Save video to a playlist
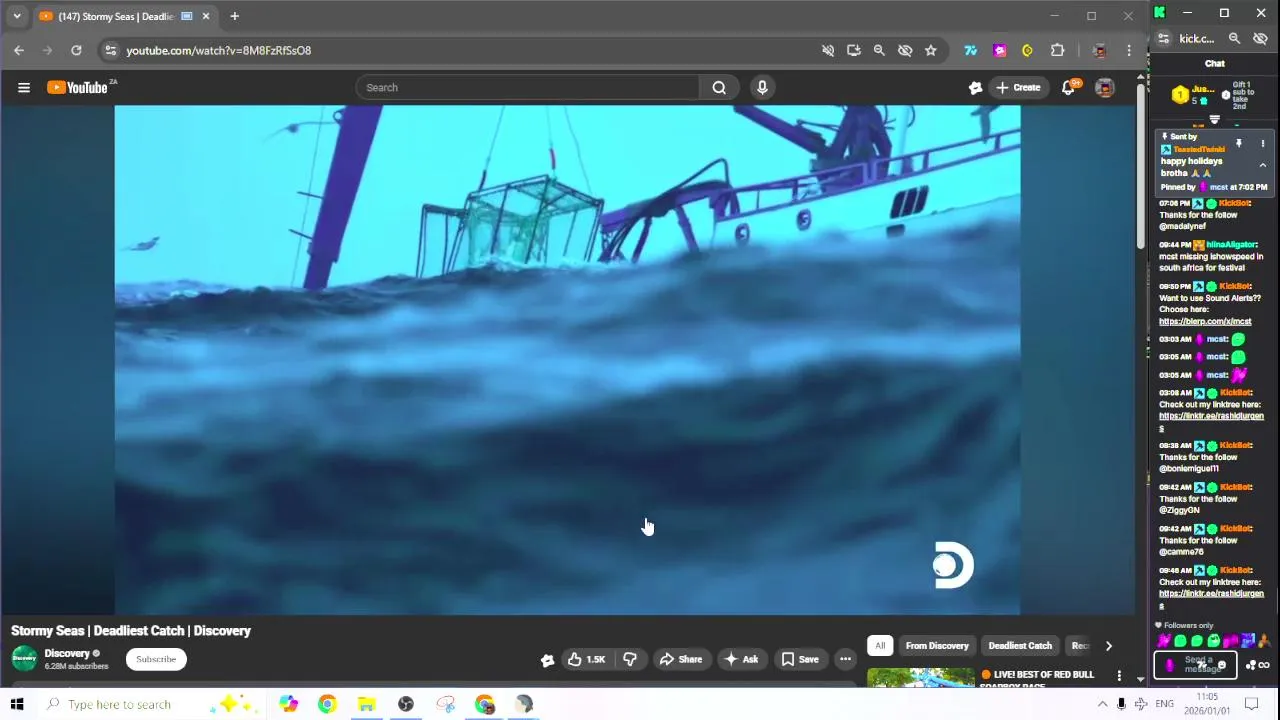Screen dimensions: 1280x720 pyautogui.click(x=800, y=659)
